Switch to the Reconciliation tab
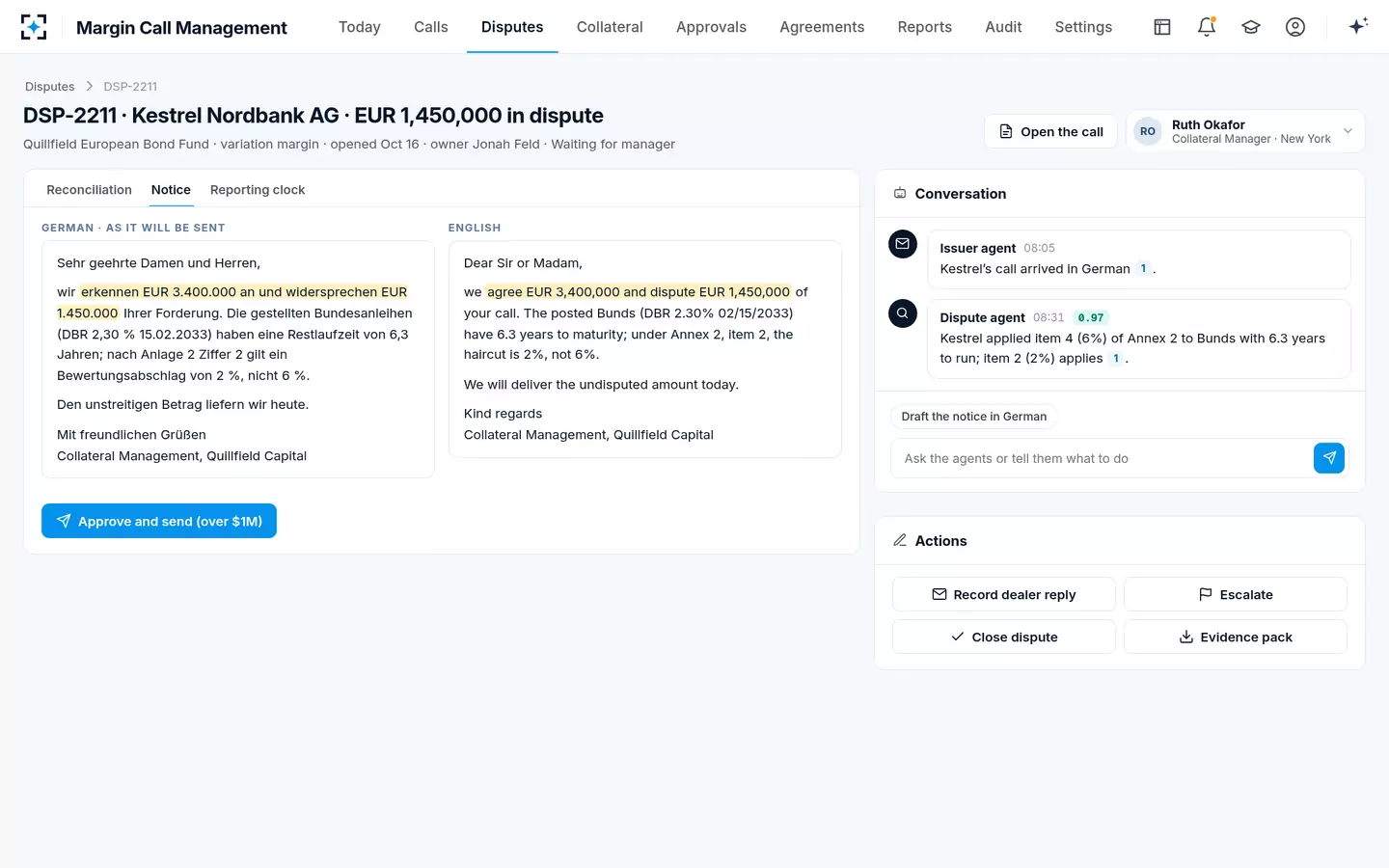Screen dimensions: 1389x868 point(89,190)
